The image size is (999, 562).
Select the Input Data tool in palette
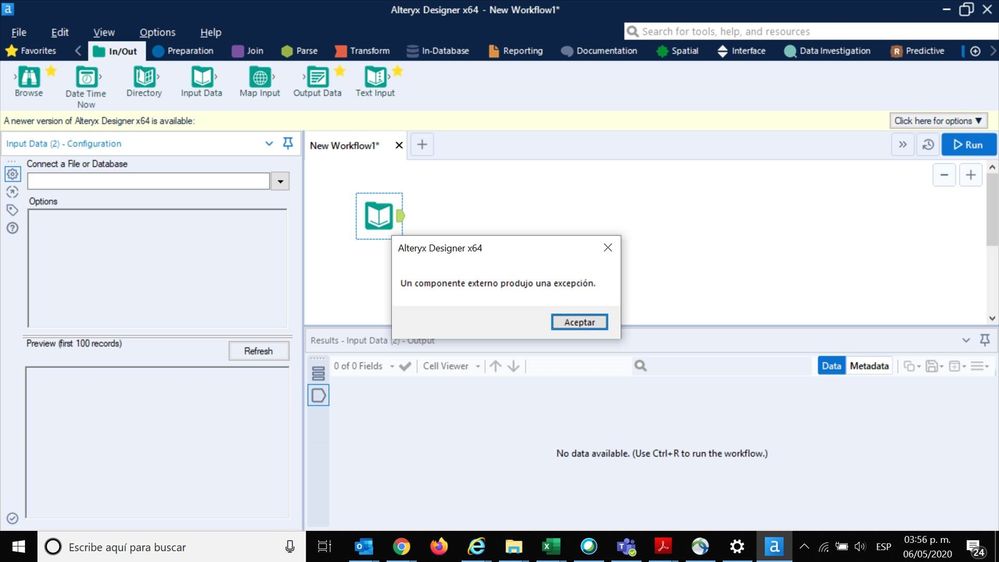[202, 77]
